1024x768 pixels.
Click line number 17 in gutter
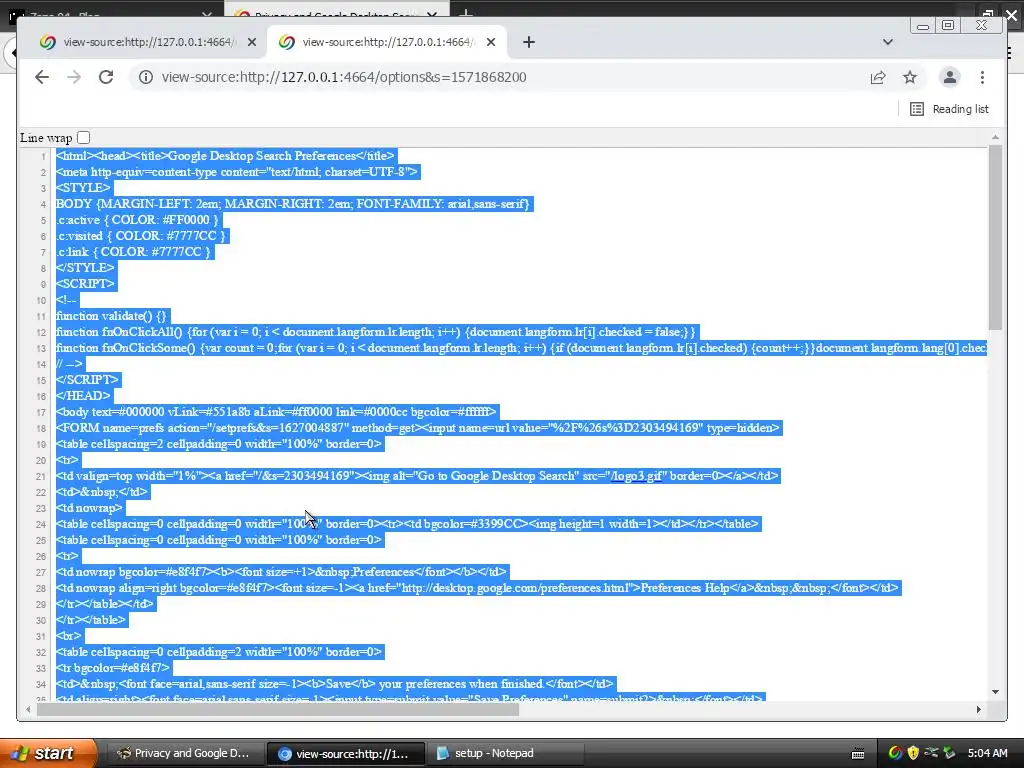click(x=41, y=412)
